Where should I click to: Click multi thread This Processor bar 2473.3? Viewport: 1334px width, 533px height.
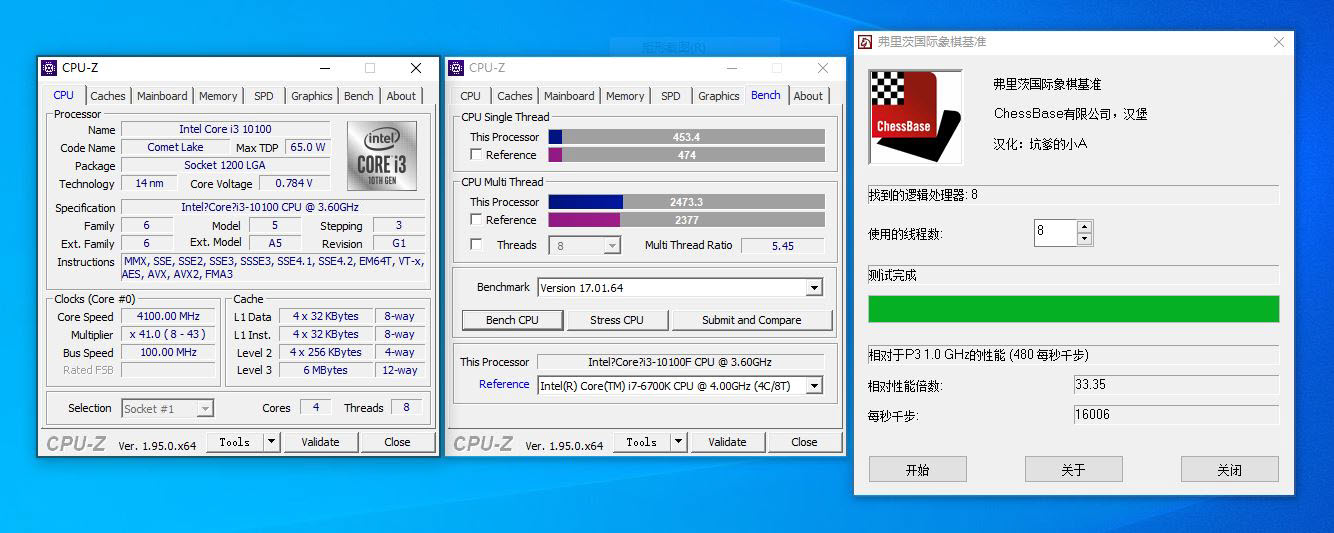click(x=686, y=202)
